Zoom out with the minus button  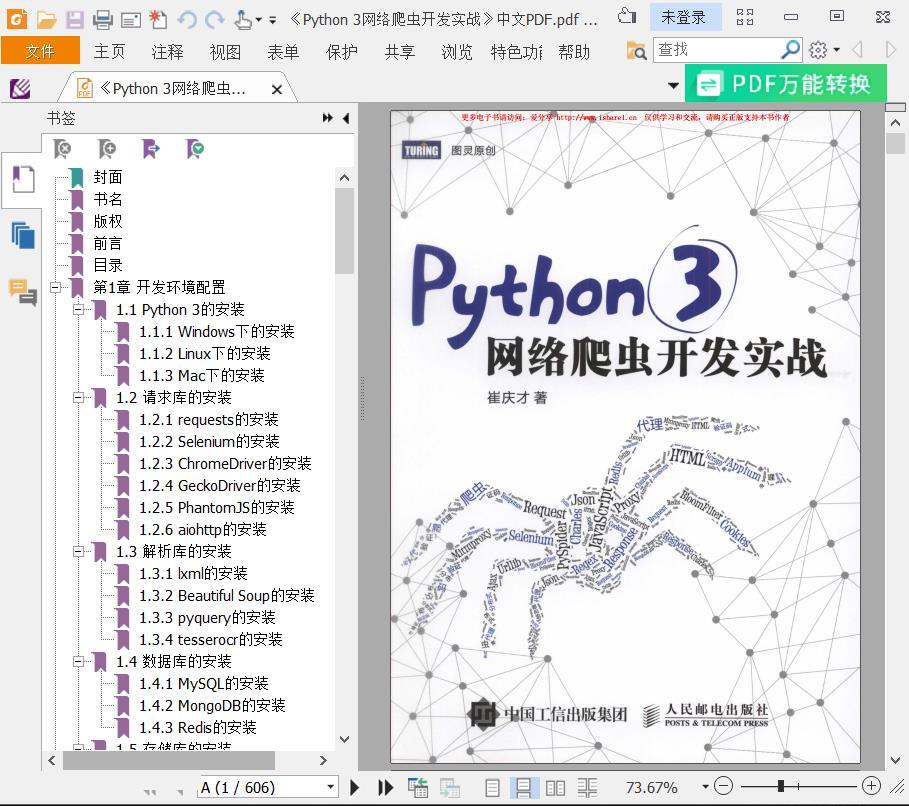click(x=723, y=786)
